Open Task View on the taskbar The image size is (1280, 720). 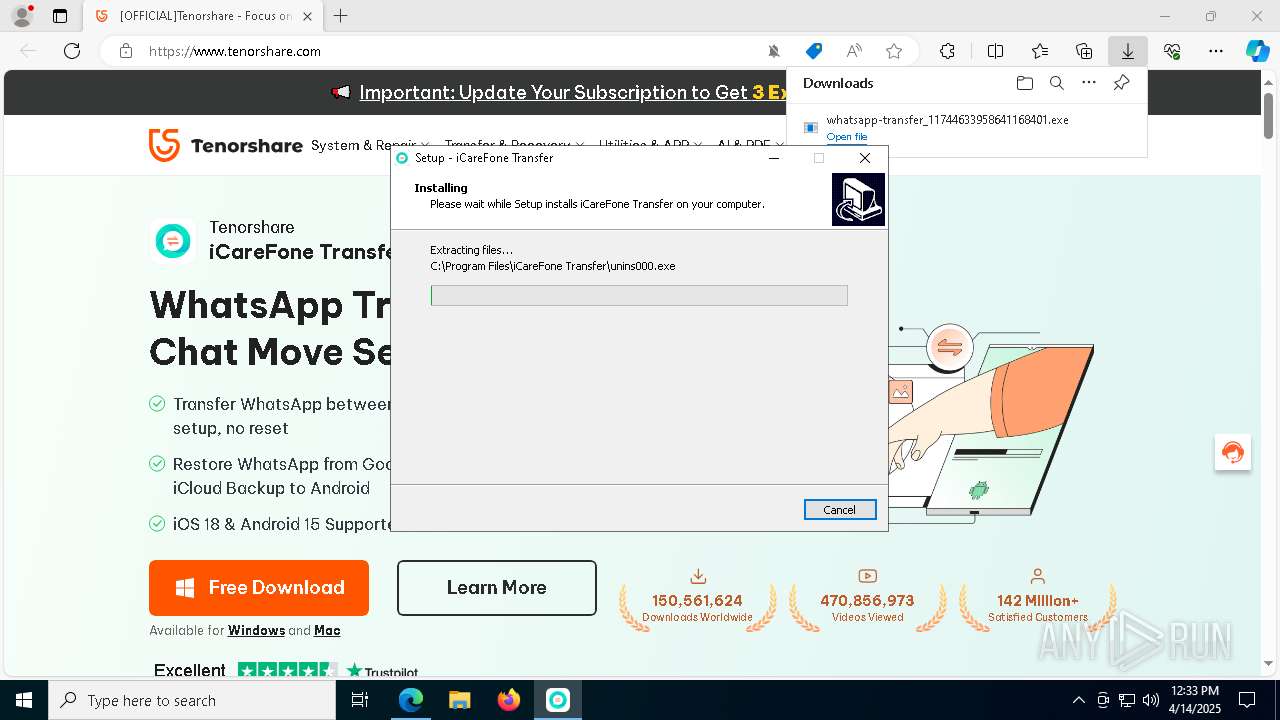pyautogui.click(x=360, y=700)
